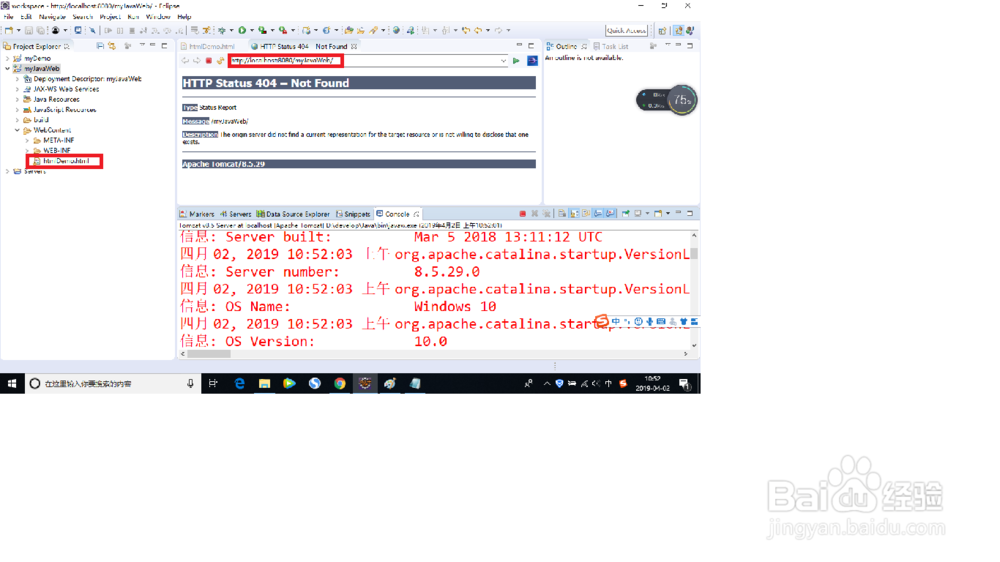The width and height of the screenshot is (1000, 562).
Task: Click the Console vertical scrollbar down arrow
Action: pos(694,345)
